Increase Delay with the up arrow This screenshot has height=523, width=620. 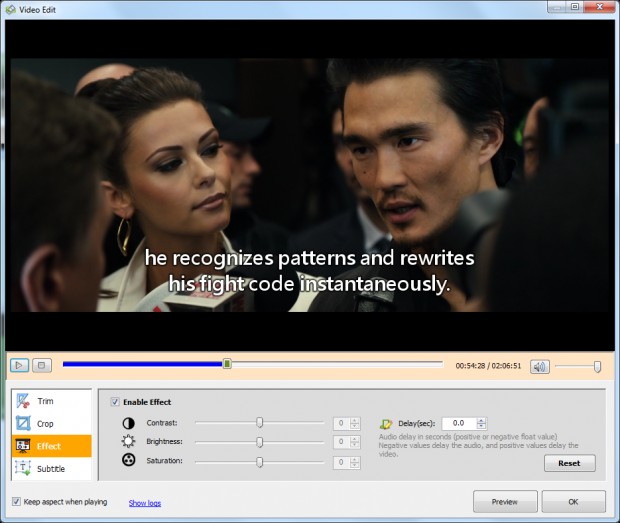tap(481, 420)
